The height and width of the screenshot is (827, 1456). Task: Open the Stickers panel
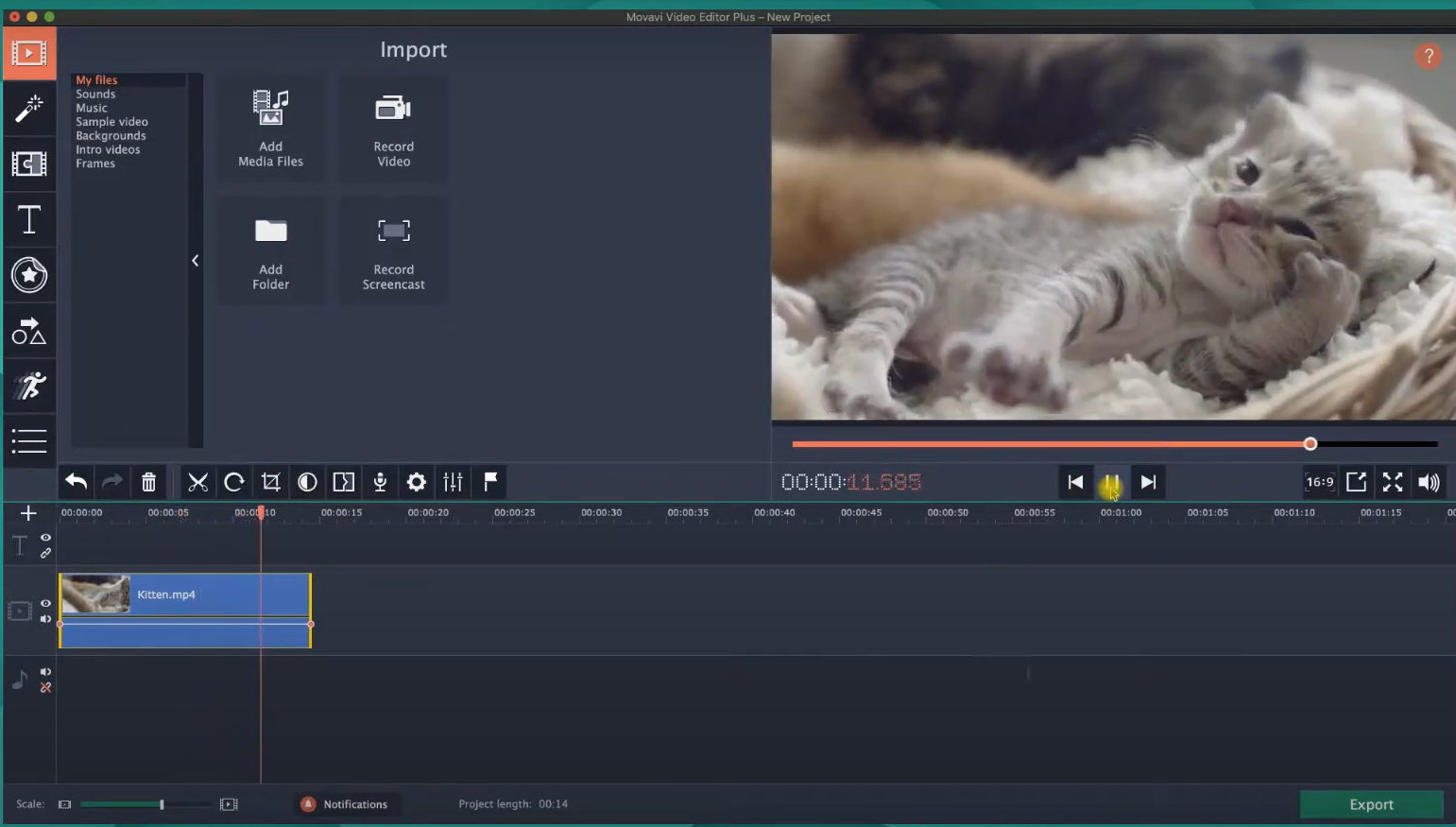click(29, 275)
